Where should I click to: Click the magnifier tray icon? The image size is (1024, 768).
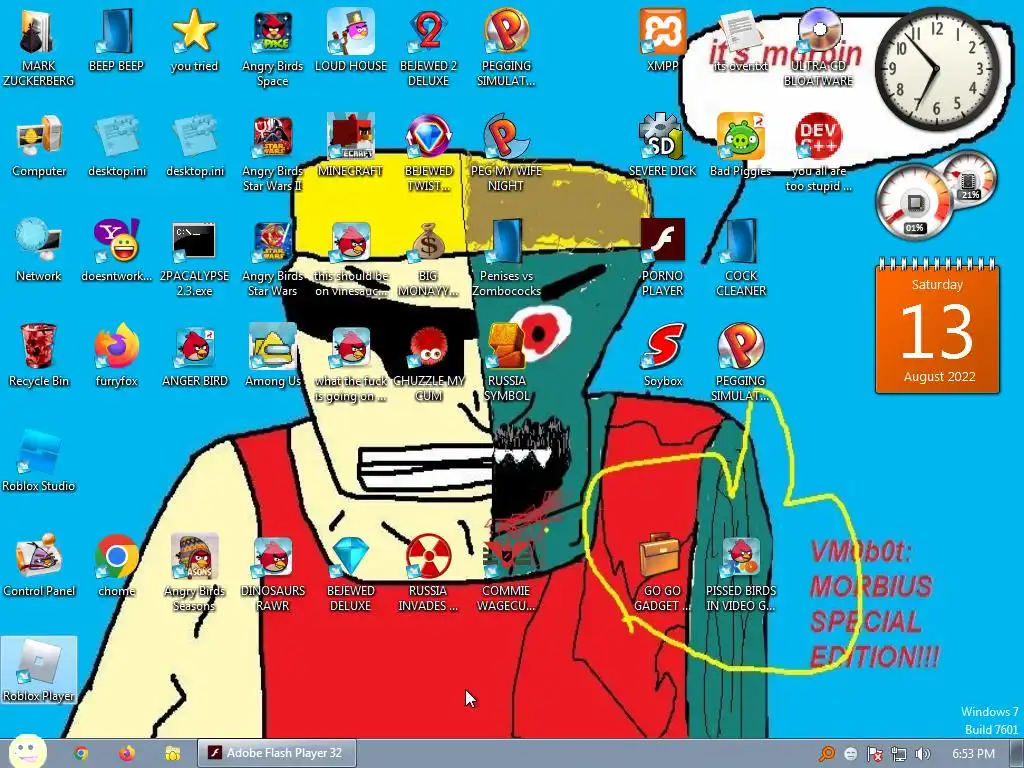click(x=827, y=754)
